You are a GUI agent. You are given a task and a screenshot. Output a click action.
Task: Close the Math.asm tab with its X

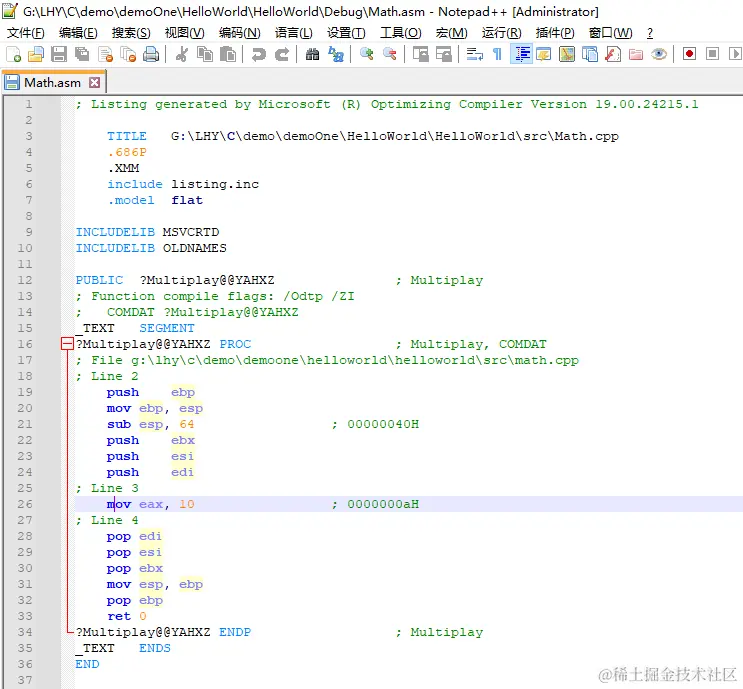tap(94, 82)
